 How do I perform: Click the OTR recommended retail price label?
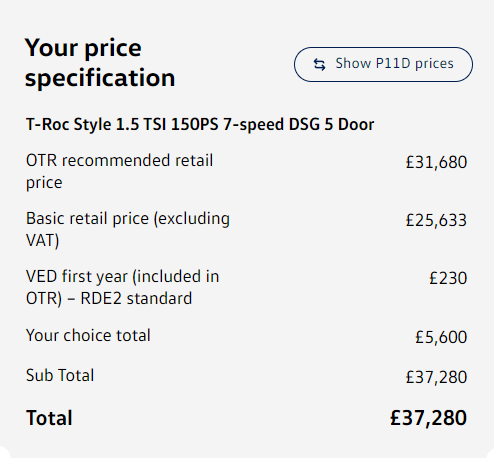119,171
